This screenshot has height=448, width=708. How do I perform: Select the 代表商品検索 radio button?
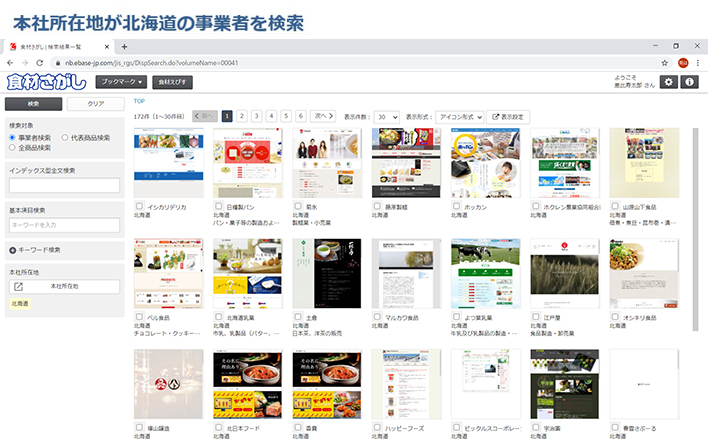point(65,137)
